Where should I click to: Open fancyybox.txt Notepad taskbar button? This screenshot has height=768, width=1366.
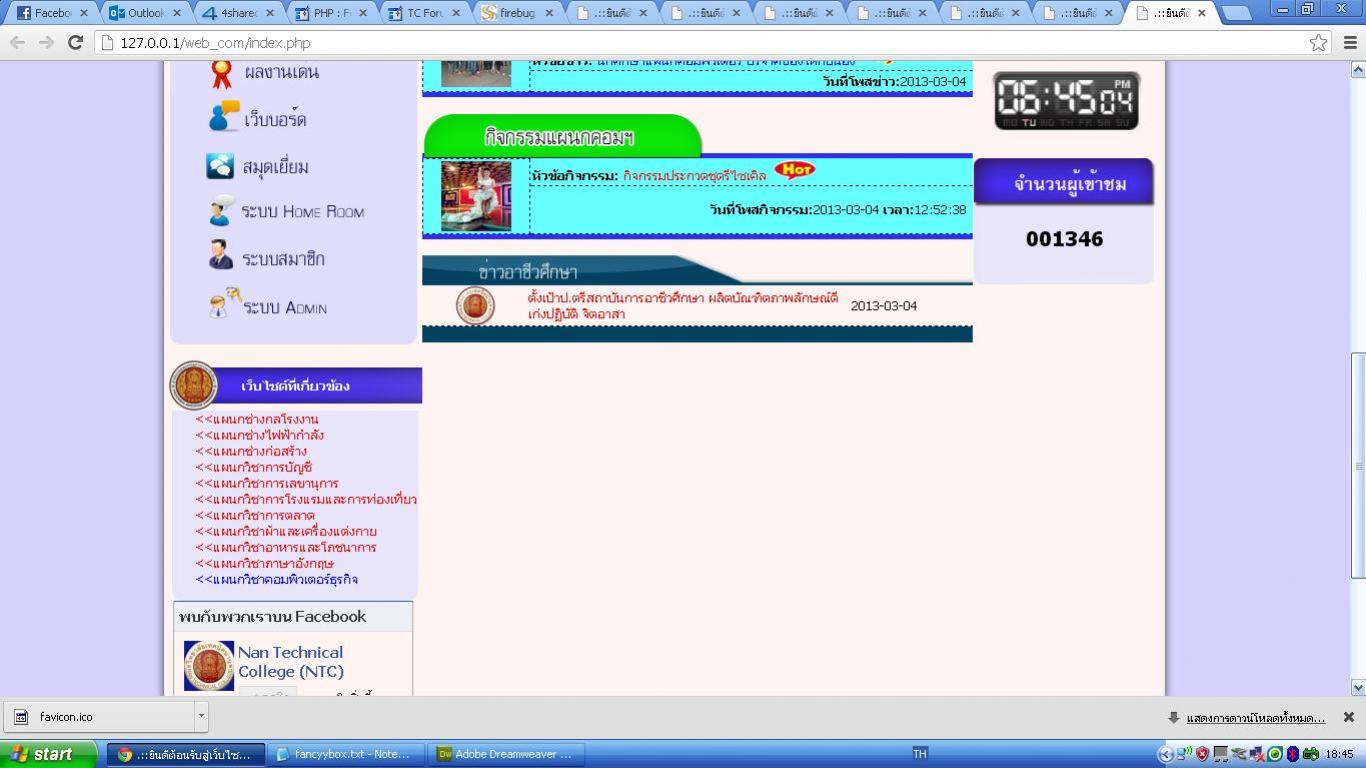pos(345,754)
